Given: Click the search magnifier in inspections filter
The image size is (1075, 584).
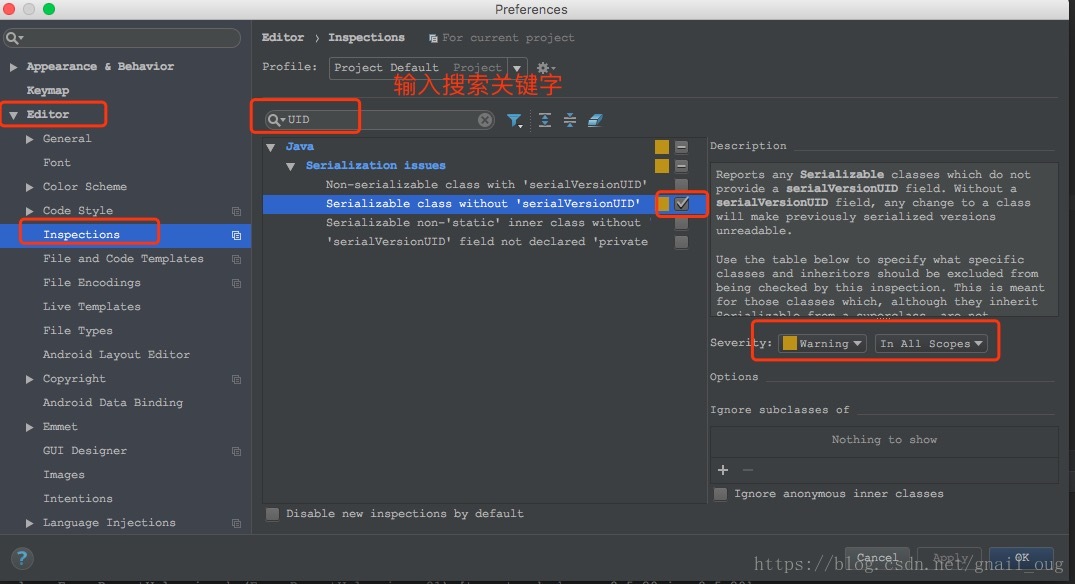Looking at the screenshot, I should [x=276, y=120].
